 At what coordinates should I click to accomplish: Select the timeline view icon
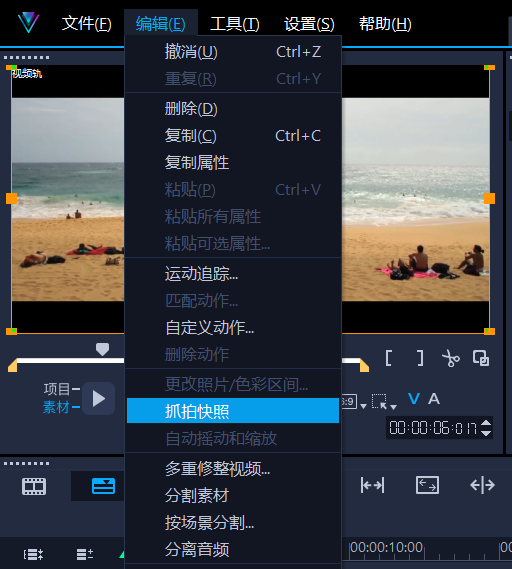click(103, 486)
